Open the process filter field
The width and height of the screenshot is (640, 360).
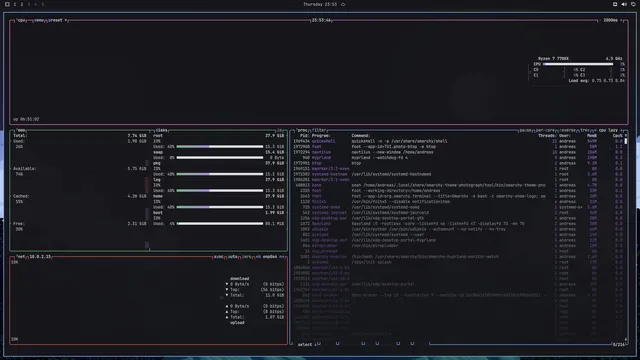click(x=319, y=130)
